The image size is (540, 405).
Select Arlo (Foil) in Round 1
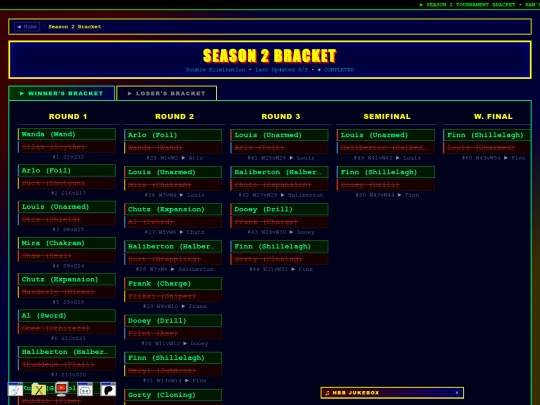click(x=67, y=170)
